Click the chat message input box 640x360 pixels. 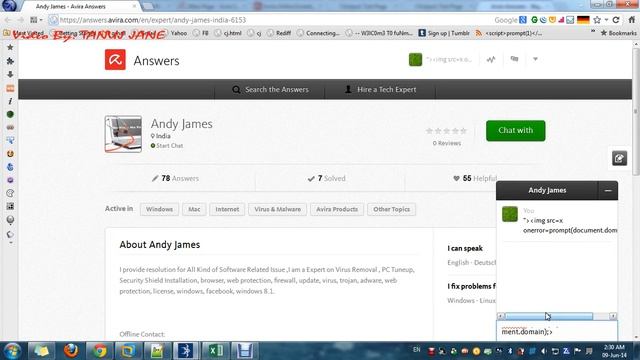[x=557, y=331]
